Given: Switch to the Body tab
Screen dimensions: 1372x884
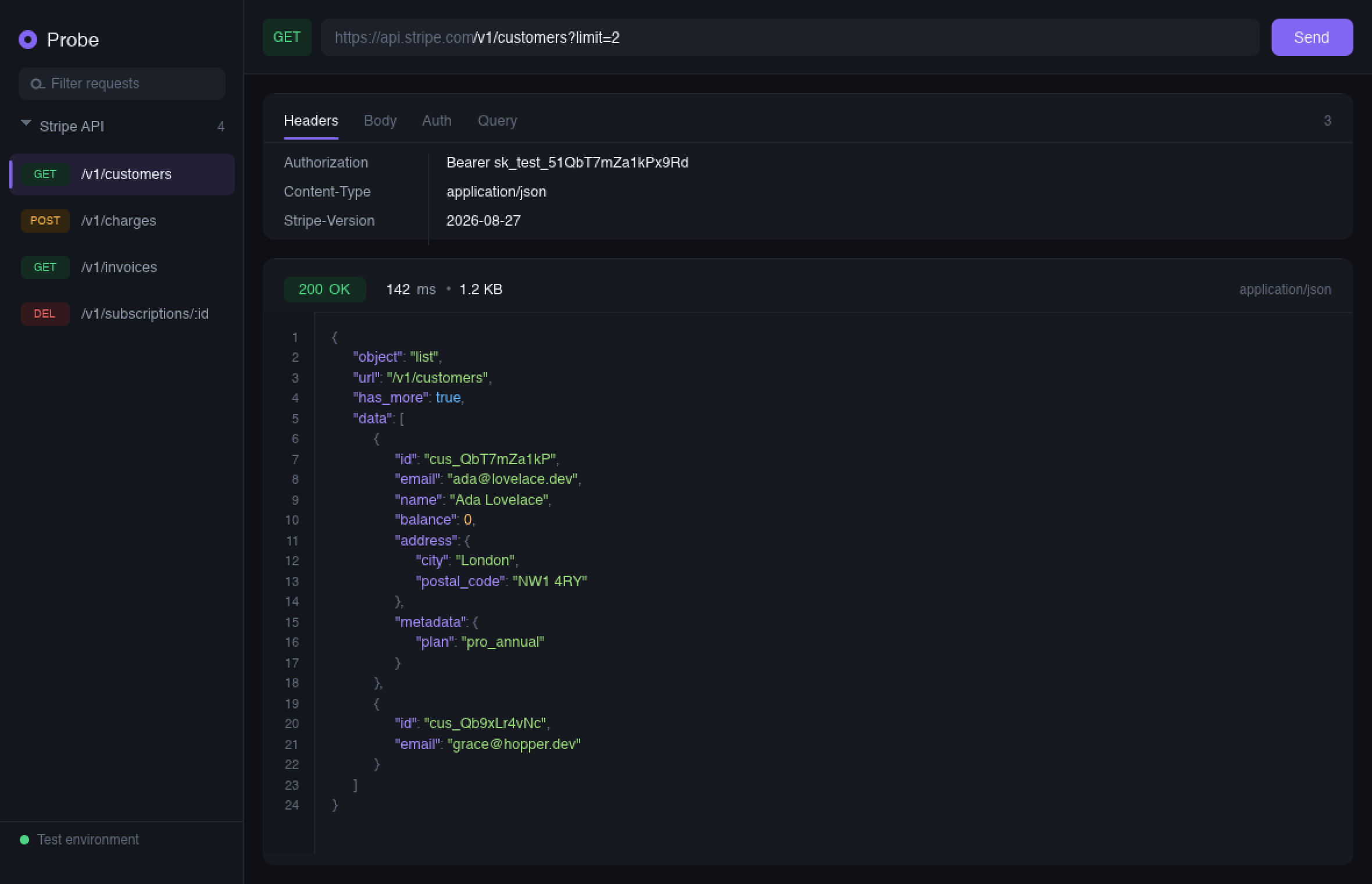Looking at the screenshot, I should point(380,120).
